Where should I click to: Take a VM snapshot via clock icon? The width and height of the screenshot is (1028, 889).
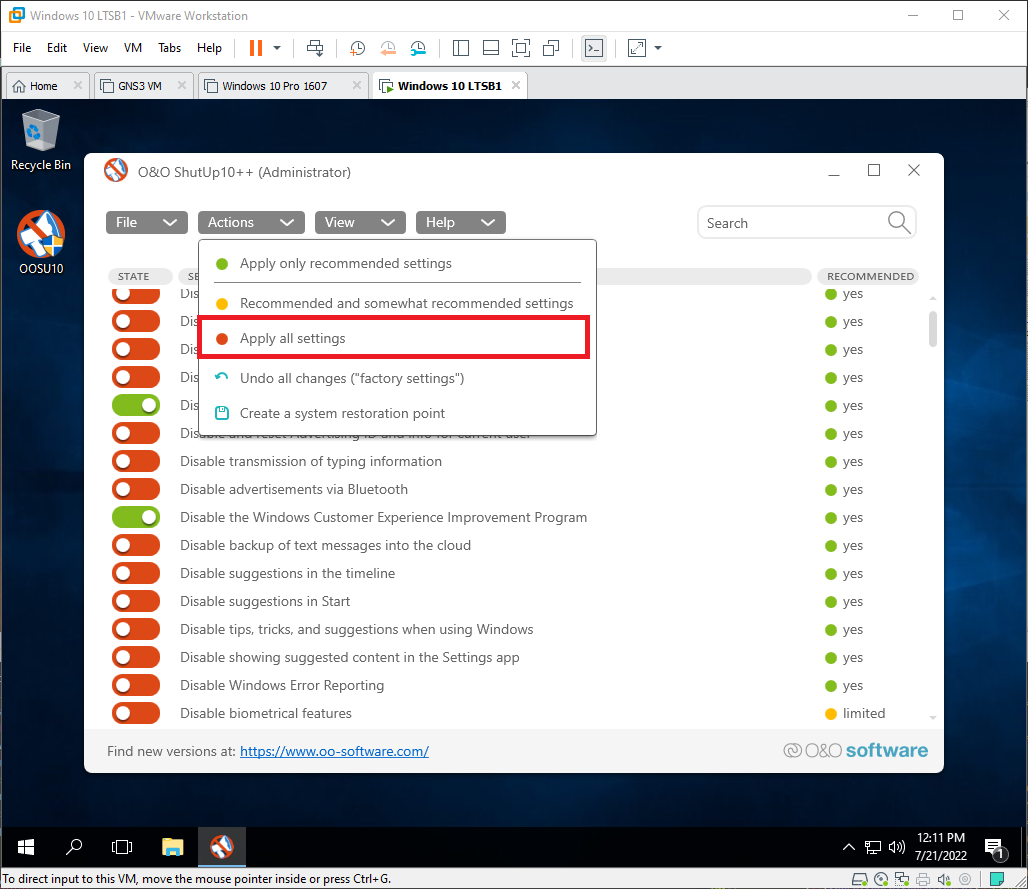(357, 48)
